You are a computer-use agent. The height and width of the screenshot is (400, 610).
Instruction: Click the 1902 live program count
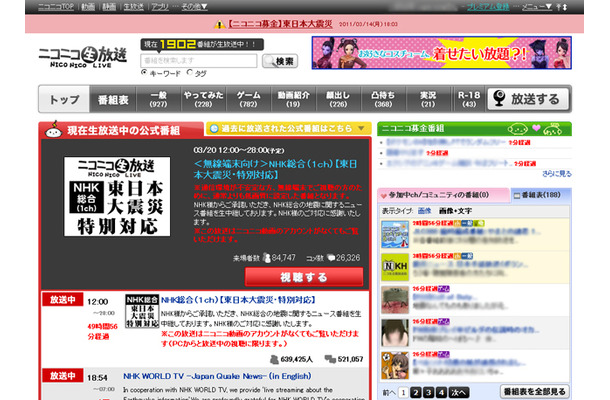click(177, 44)
